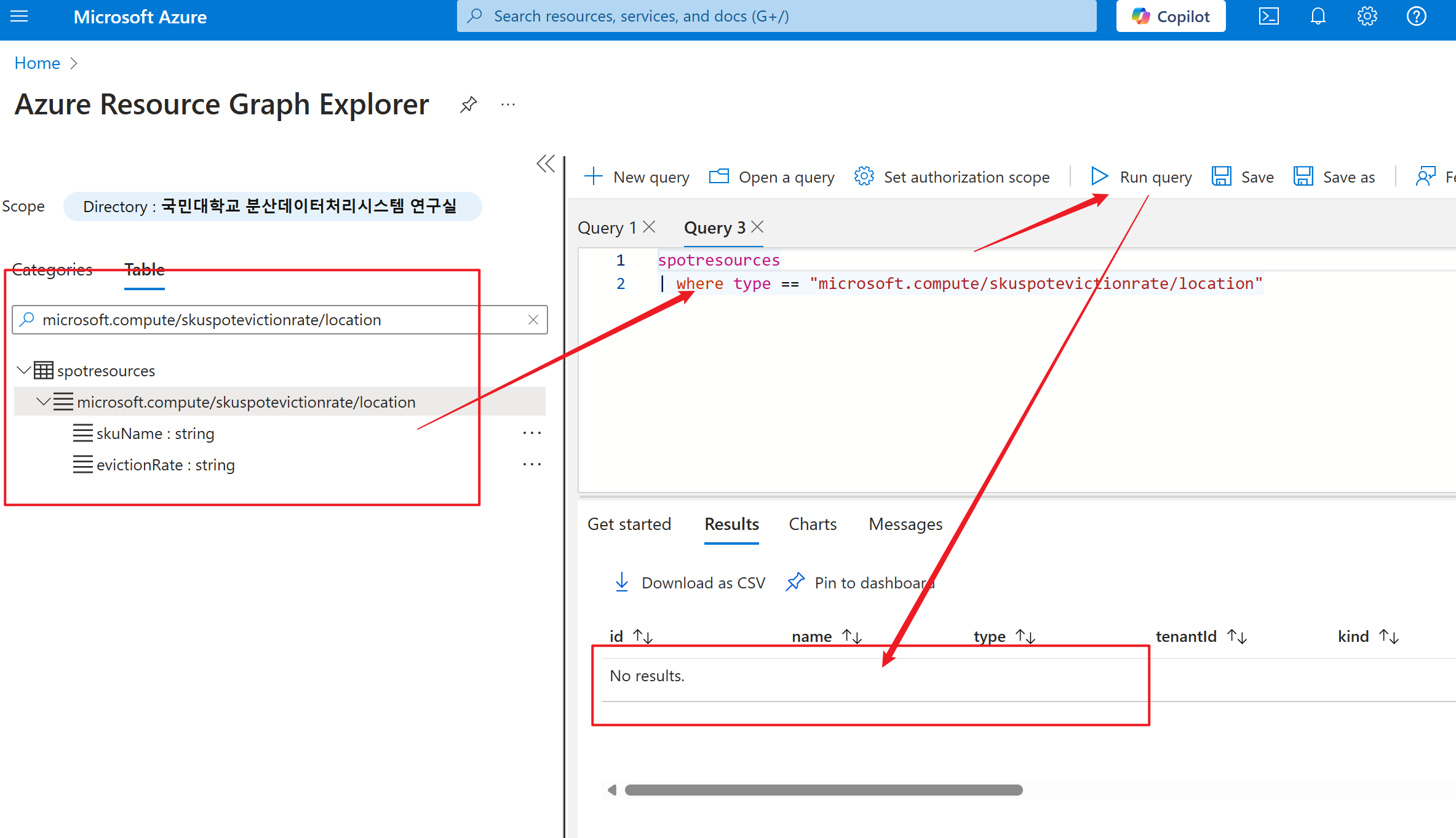1456x838 pixels.
Task: Set authorization scope
Action: tap(952, 176)
